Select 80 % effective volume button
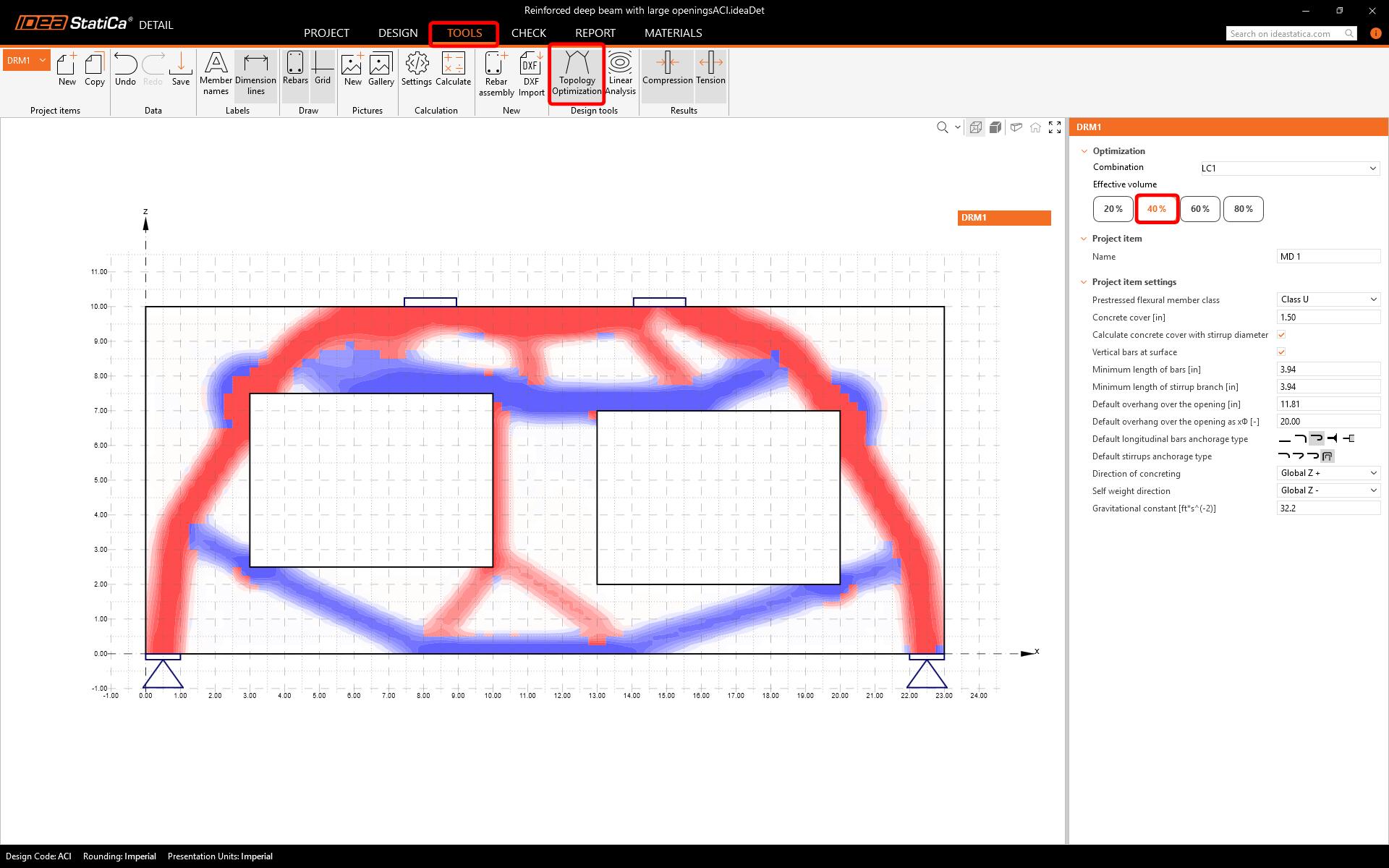This screenshot has width=1389, height=868. point(1243,209)
